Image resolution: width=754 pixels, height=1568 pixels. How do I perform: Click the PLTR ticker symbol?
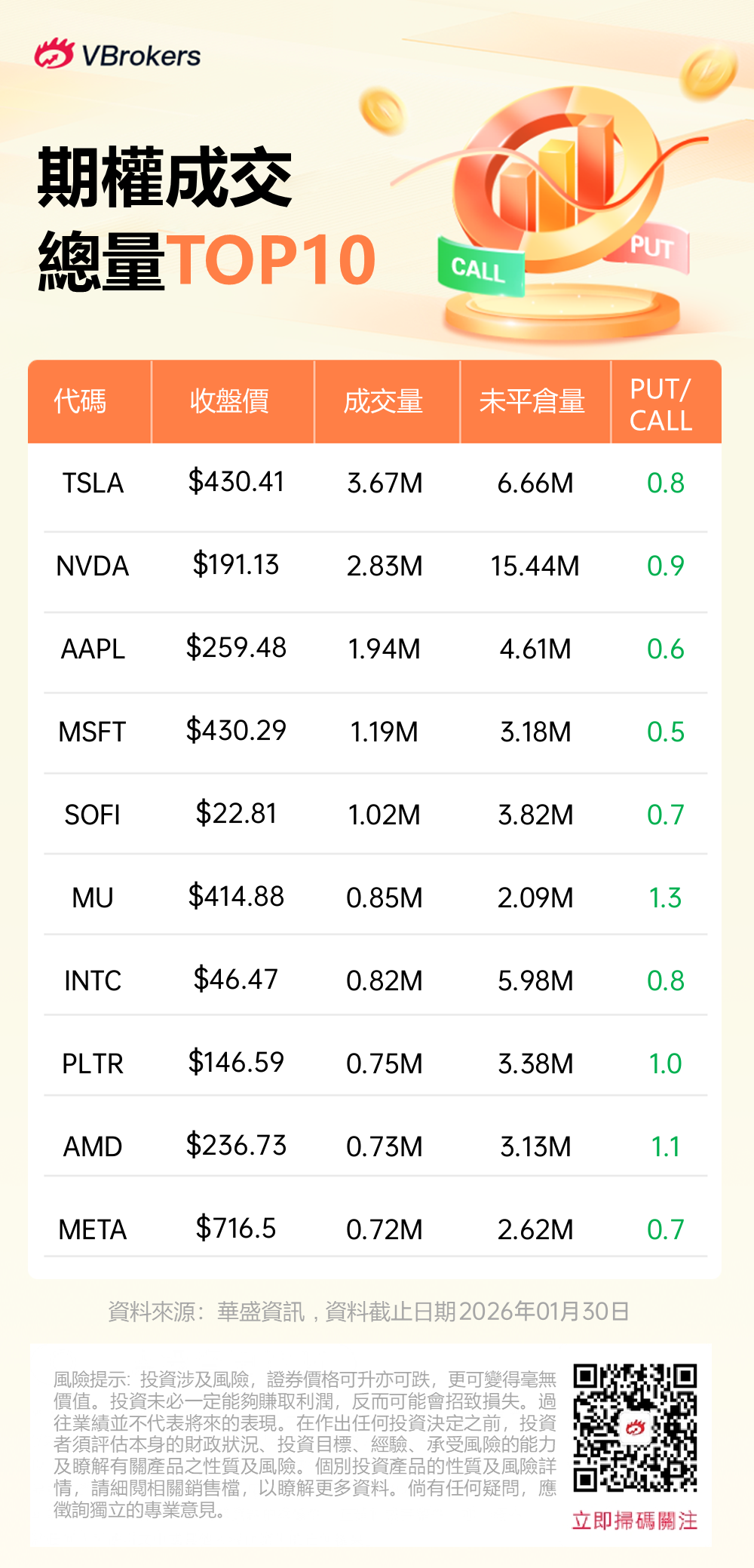click(93, 1064)
